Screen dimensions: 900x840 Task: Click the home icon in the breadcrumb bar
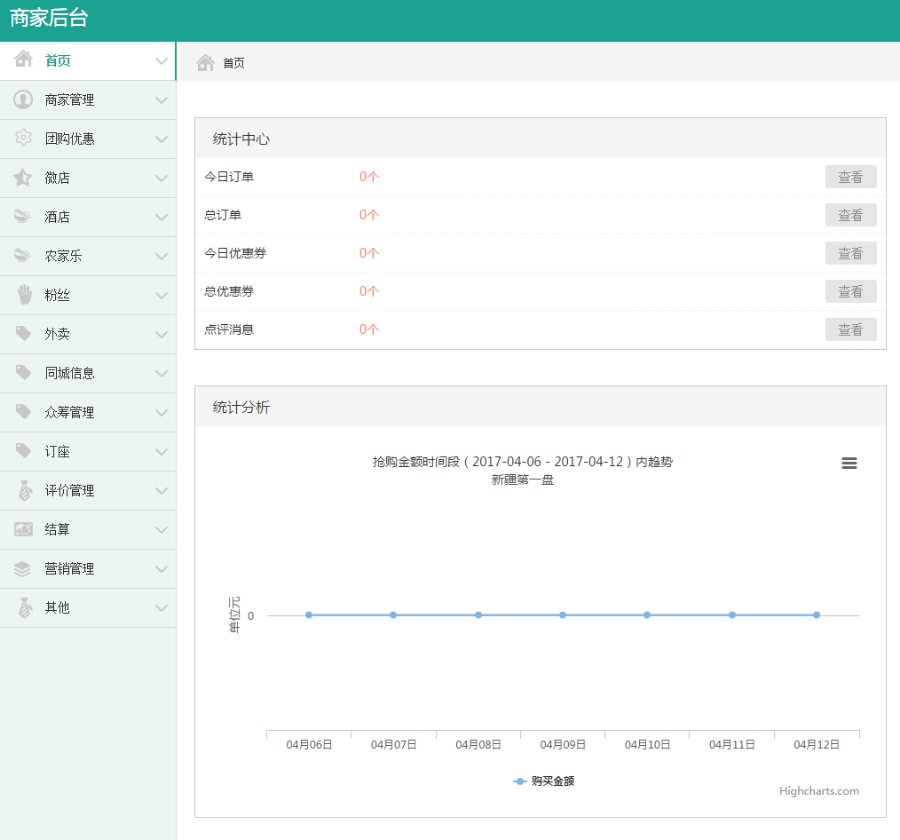207,61
